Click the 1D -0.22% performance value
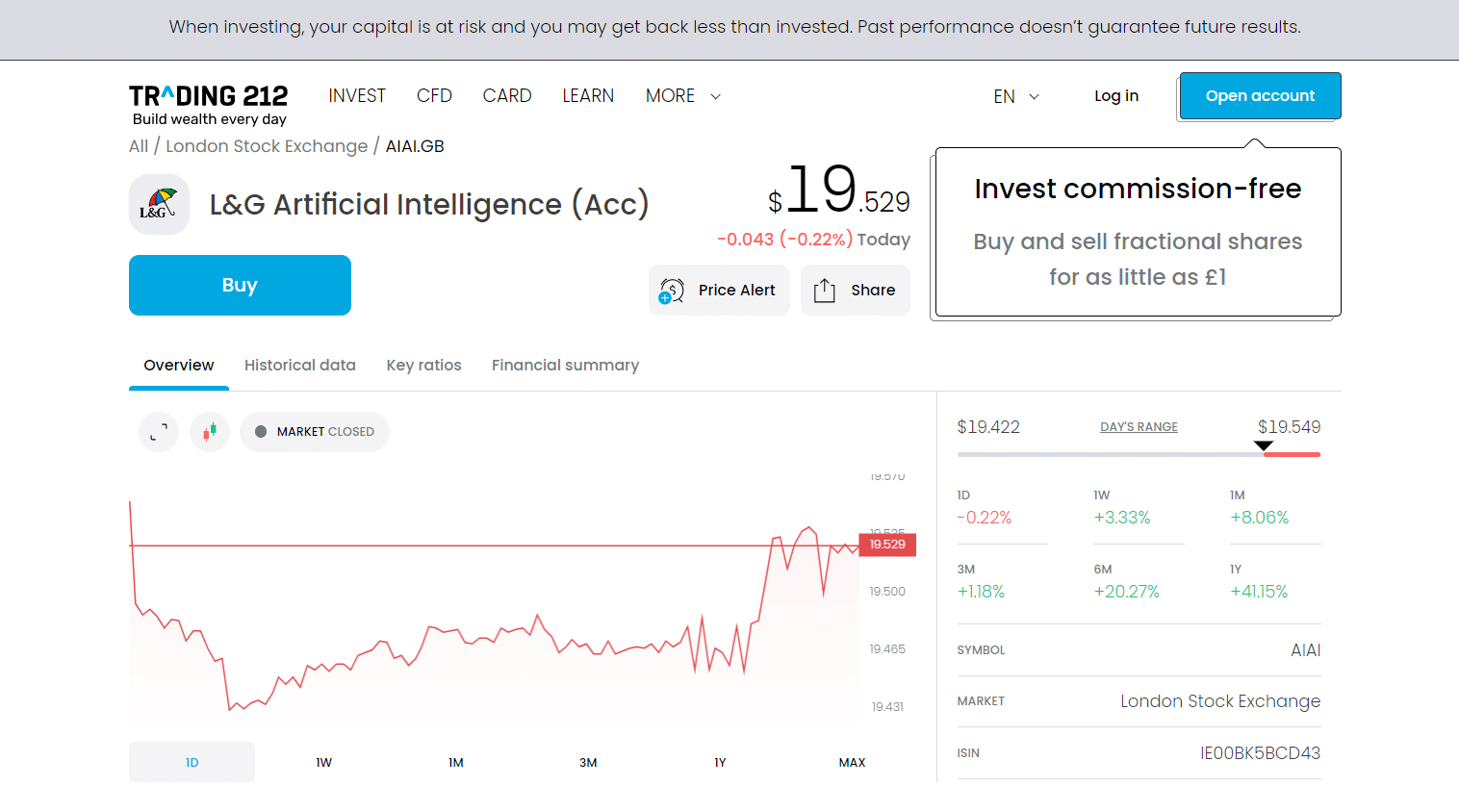The width and height of the screenshot is (1459, 812). point(985,518)
